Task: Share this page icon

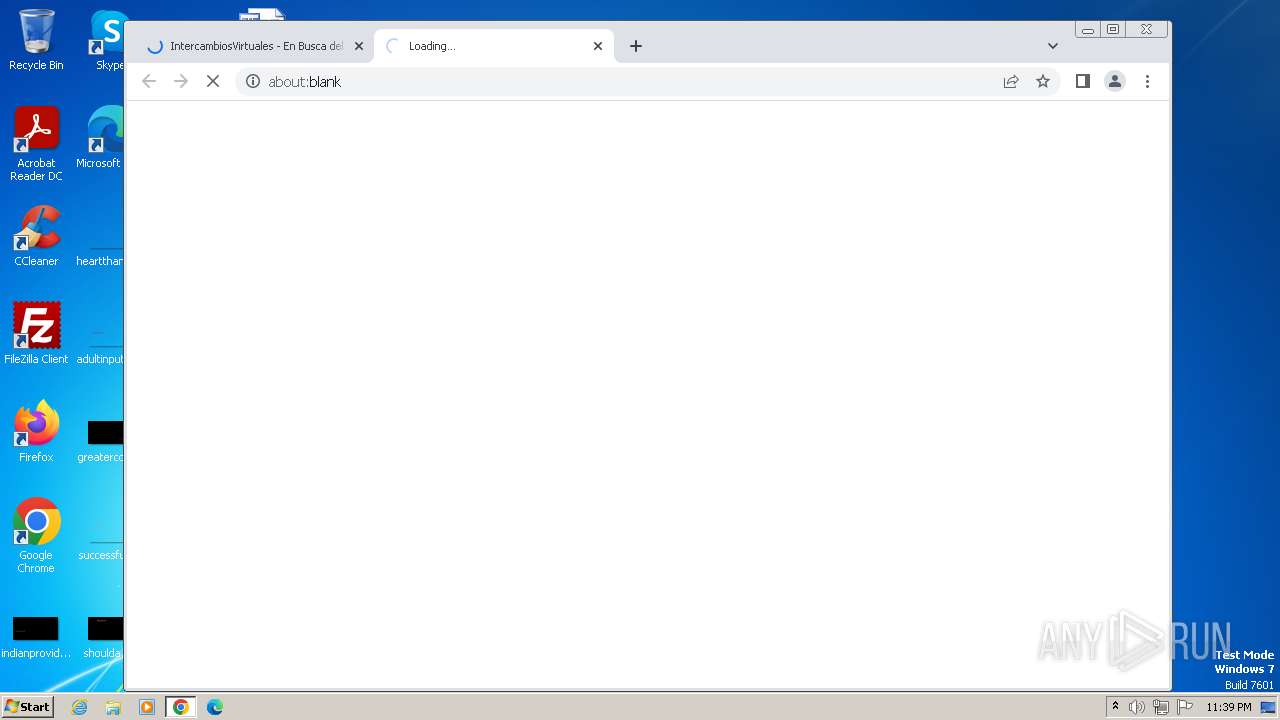Action: pyautogui.click(x=1011, y=81)
